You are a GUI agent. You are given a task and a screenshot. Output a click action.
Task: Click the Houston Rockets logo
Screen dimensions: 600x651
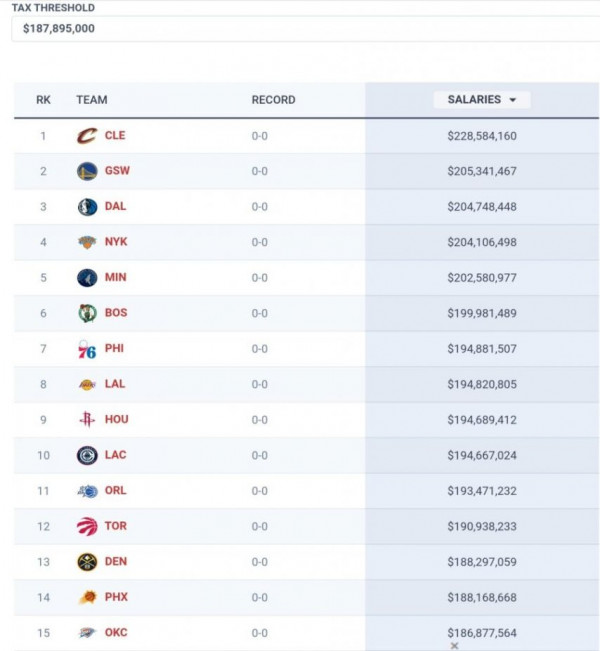pyautogui.click(x=87, y=420)
